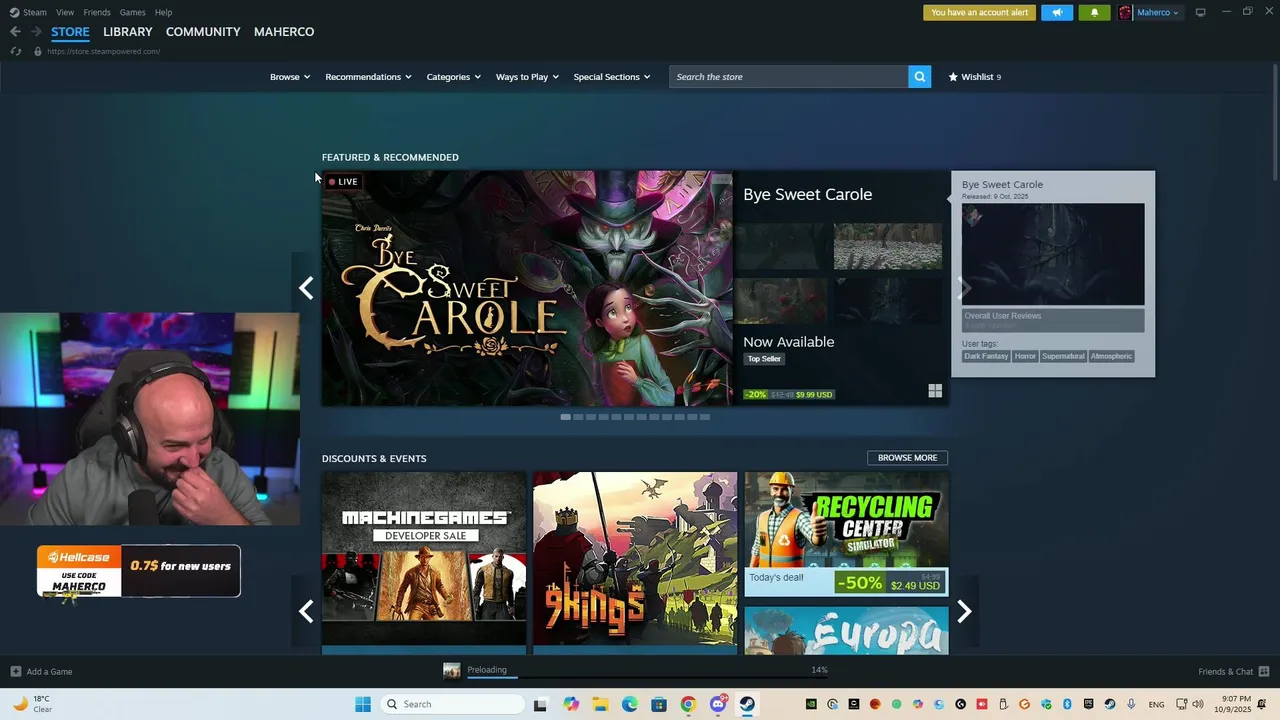Screen dimensions: 1280x720
Task: Open the Games menu
Action: [133, 12]
